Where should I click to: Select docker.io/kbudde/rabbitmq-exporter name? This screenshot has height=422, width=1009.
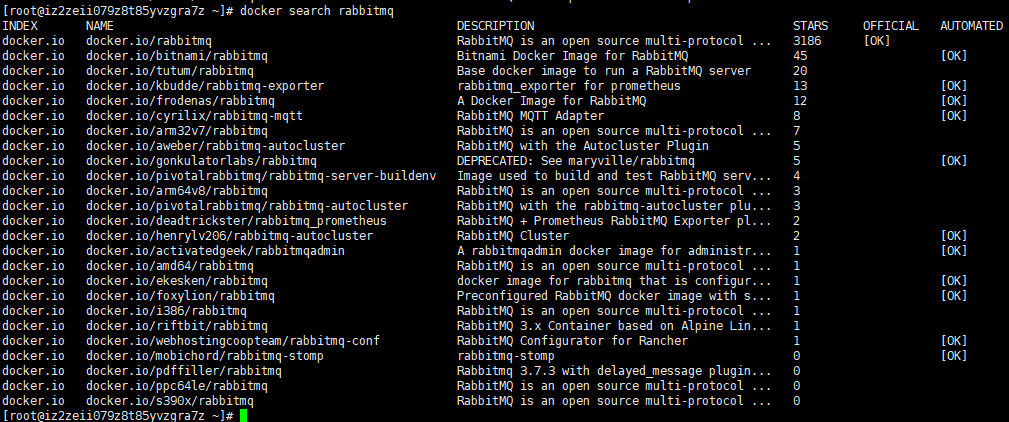point(205,86)
